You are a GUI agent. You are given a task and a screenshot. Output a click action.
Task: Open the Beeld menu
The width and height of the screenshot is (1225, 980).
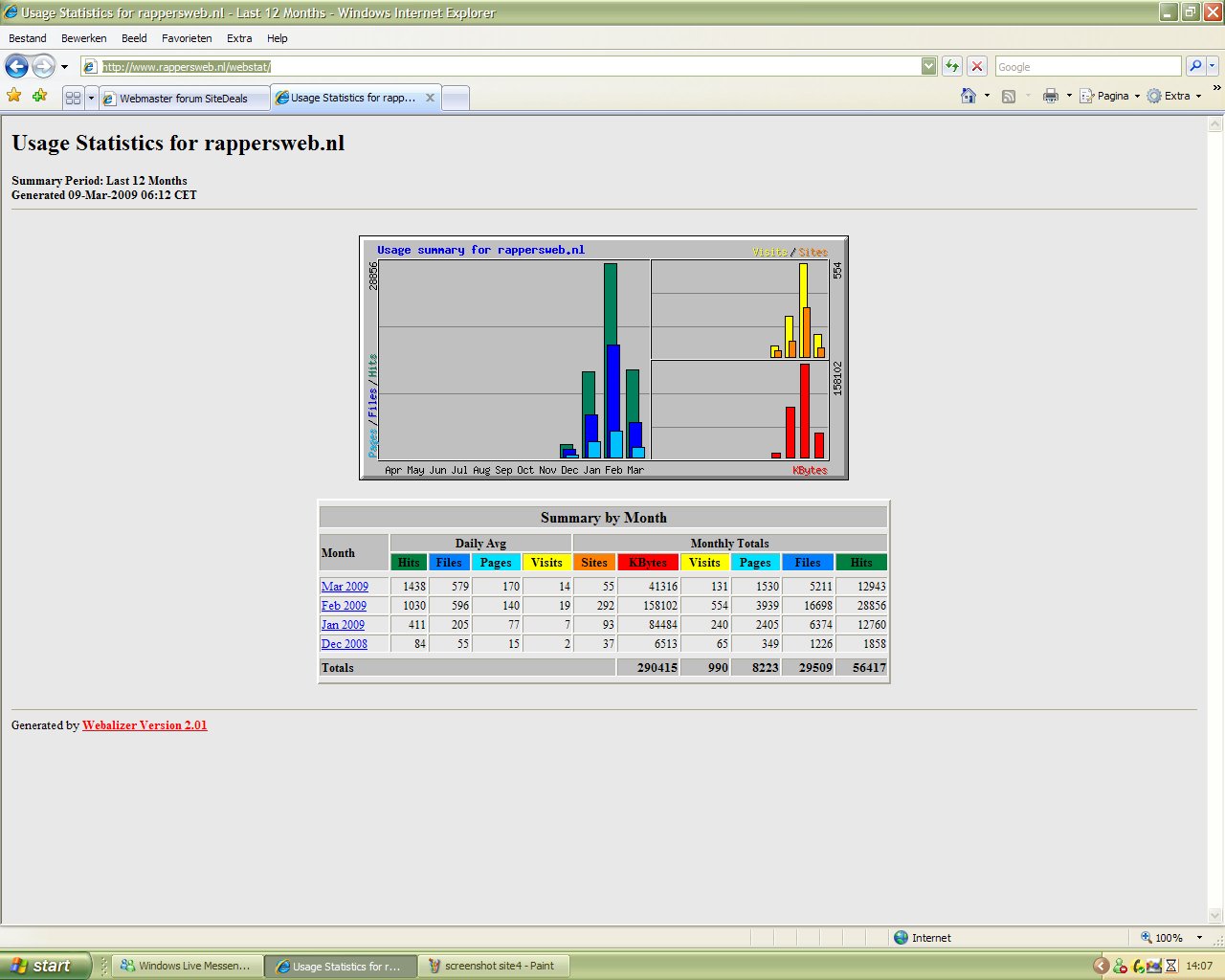pyautogui.click(x=134, y=38)
